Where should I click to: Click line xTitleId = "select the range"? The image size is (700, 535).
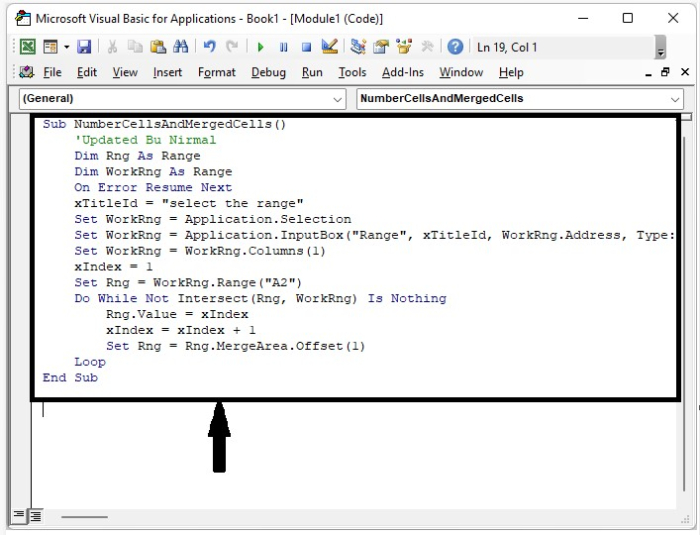coord(189,203)
